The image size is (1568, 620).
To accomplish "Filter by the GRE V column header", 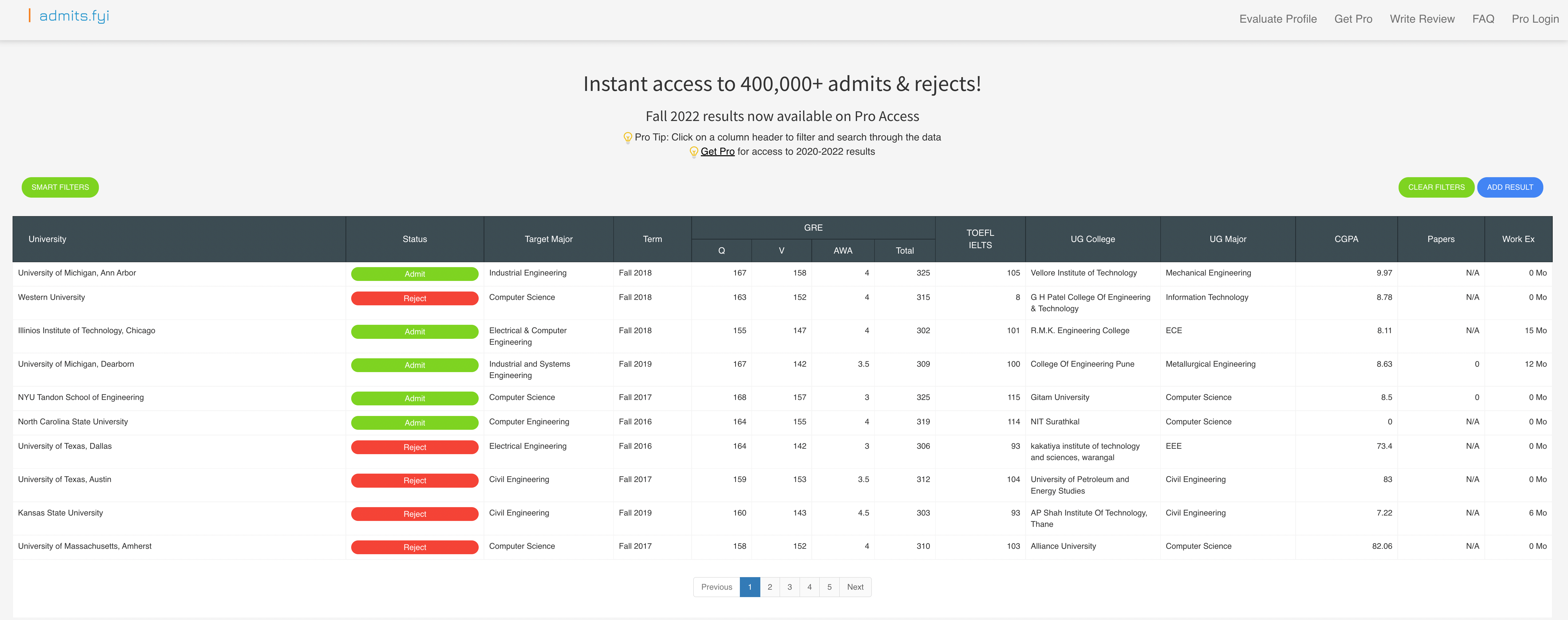I will pyautogui.click(x=782, y=251).
